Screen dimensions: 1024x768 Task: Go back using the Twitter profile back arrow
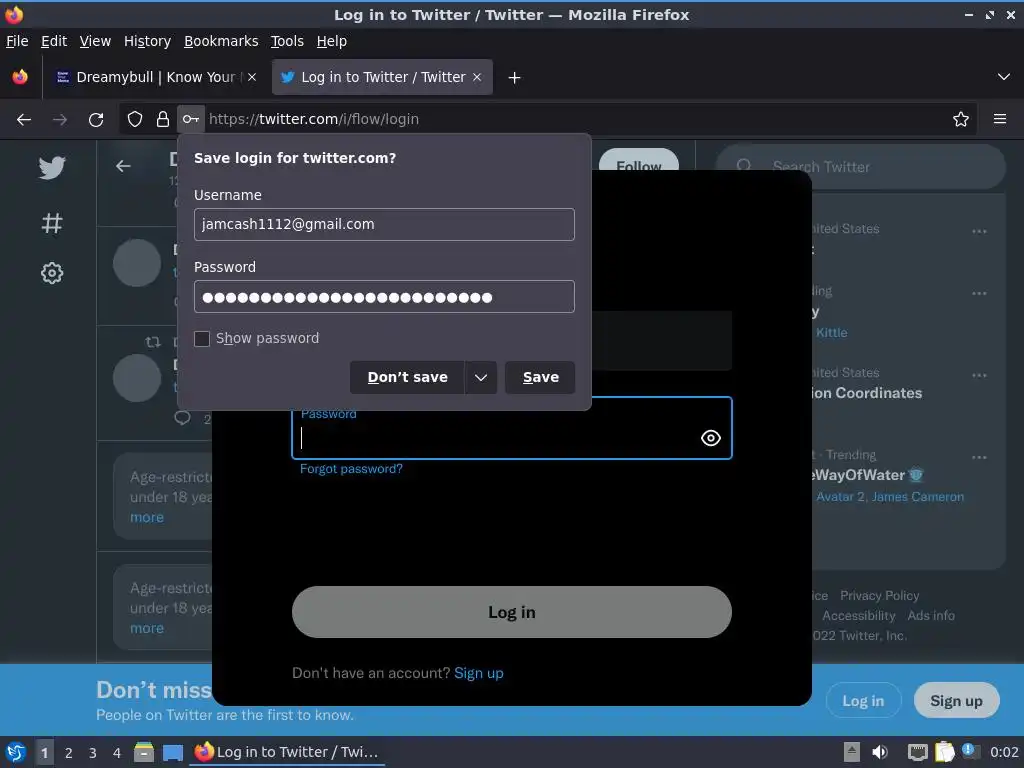pyautogui.click(x=123, y=167)
